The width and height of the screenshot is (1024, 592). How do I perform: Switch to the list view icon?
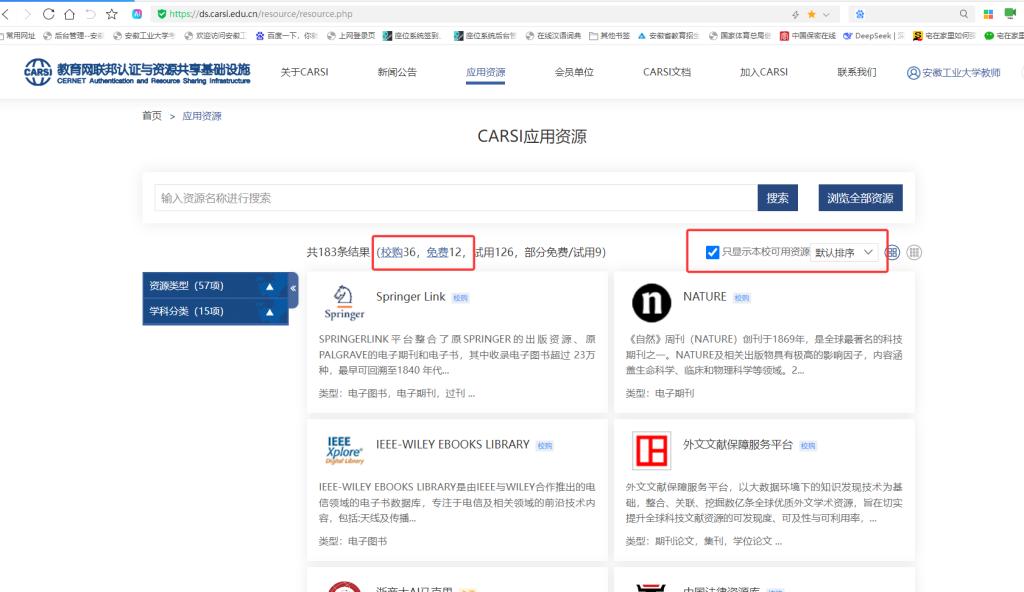[x=913, y=253]
